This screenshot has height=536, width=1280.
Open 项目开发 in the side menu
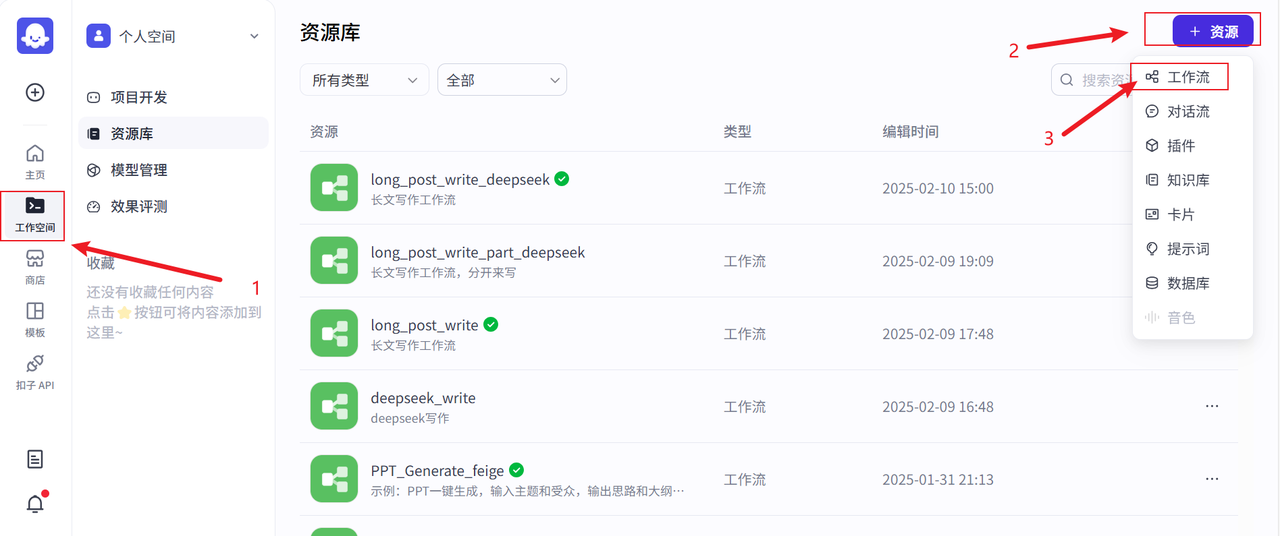click(174, 97)
